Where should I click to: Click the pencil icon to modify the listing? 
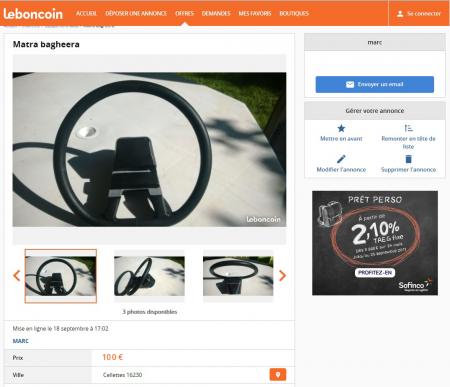[x=341, y=159]
